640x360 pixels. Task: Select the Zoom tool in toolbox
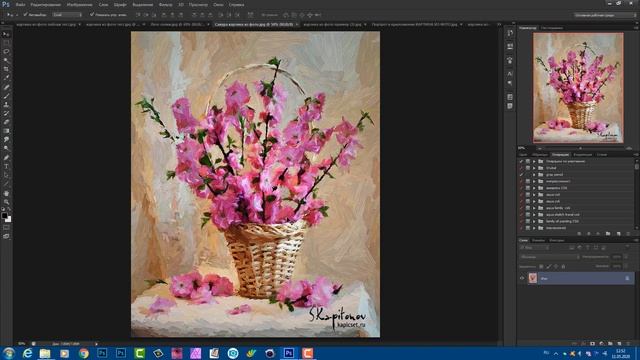click(x=6, y=202)
